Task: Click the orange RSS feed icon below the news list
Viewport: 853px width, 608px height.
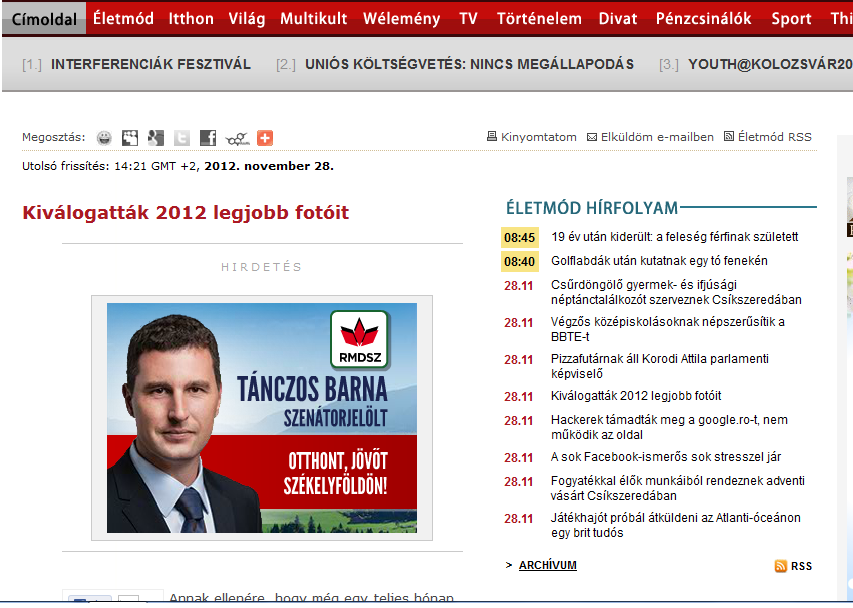Action: point(780,566)
